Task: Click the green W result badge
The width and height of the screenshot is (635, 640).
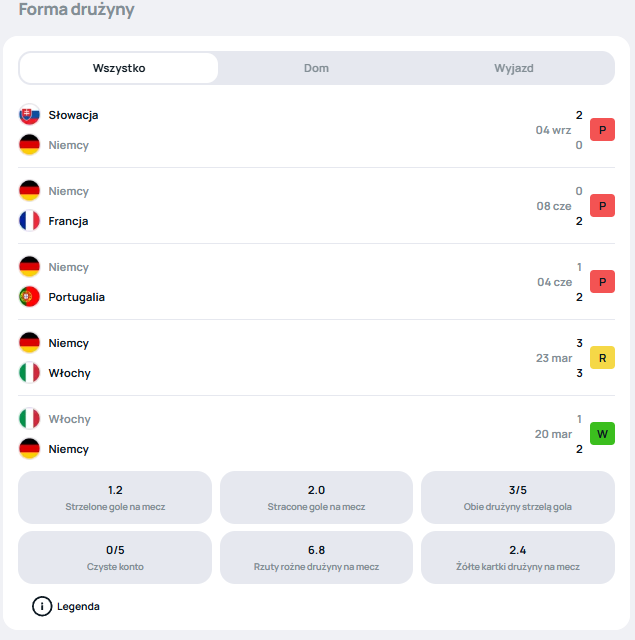Action: click(602, 433)
